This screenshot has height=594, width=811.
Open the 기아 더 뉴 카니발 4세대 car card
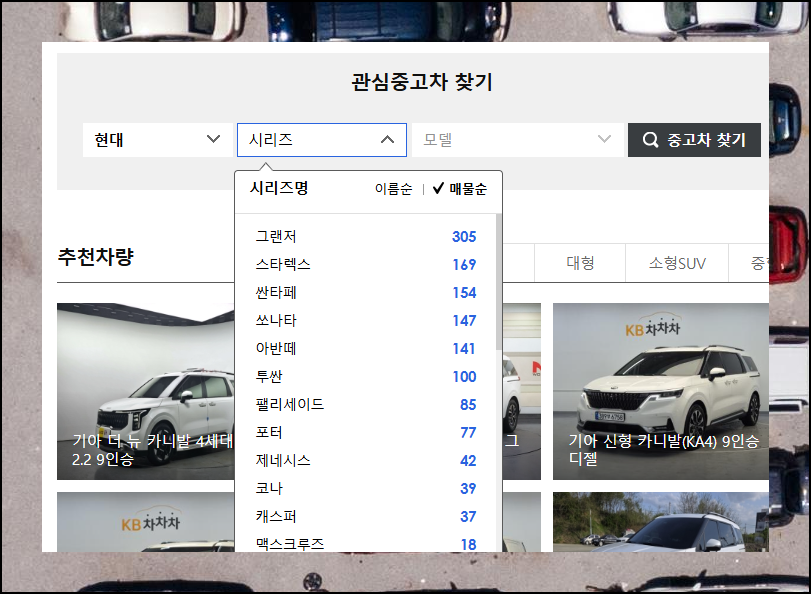(145, 391)
